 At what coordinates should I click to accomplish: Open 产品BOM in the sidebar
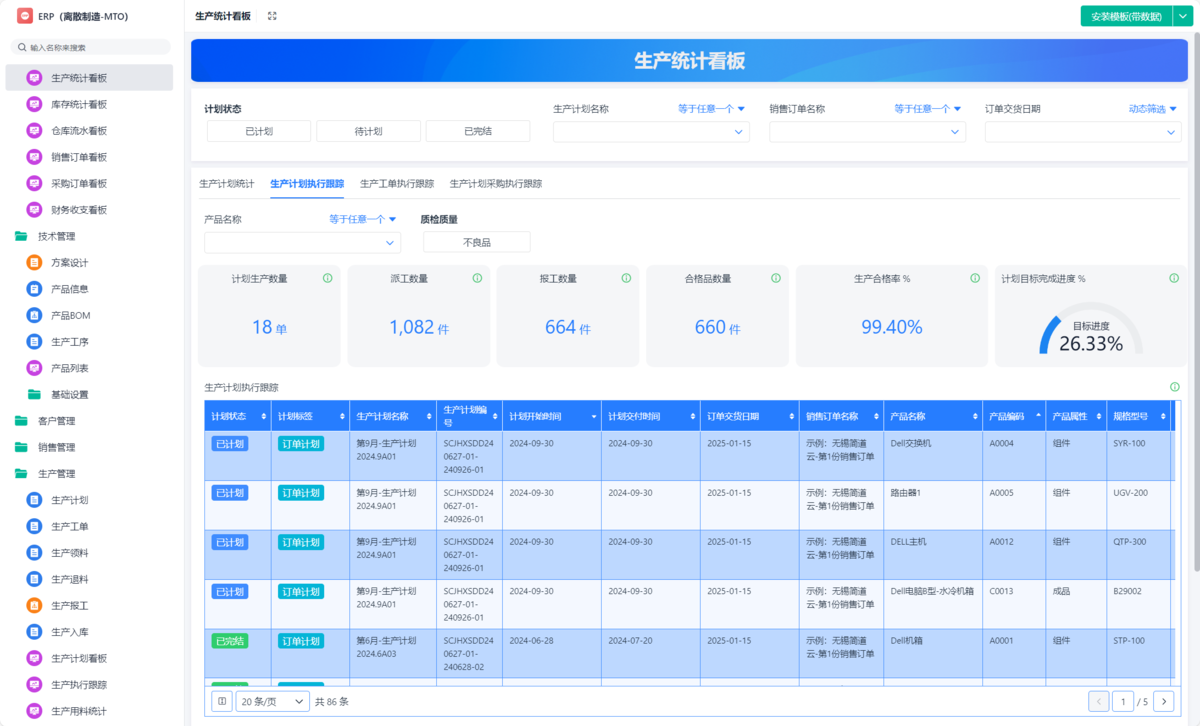click(70, 315)
